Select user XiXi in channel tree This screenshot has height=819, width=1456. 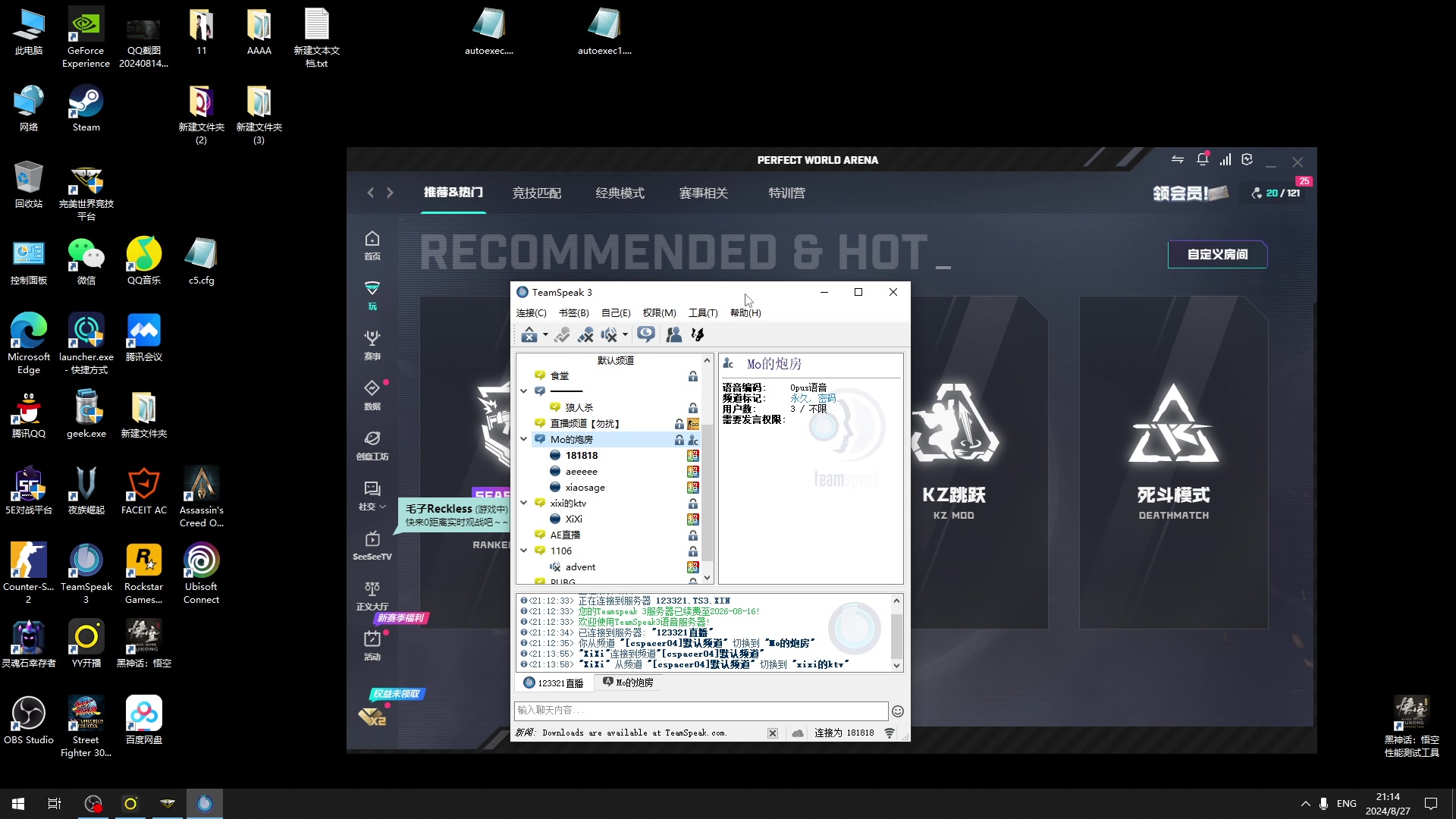(x=573, y=519)
